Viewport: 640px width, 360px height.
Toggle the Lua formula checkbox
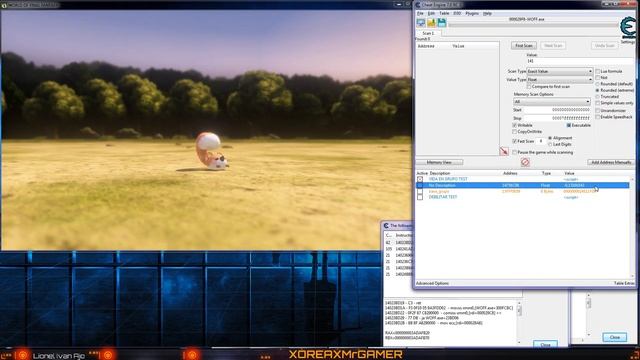[x=598, y=71]
